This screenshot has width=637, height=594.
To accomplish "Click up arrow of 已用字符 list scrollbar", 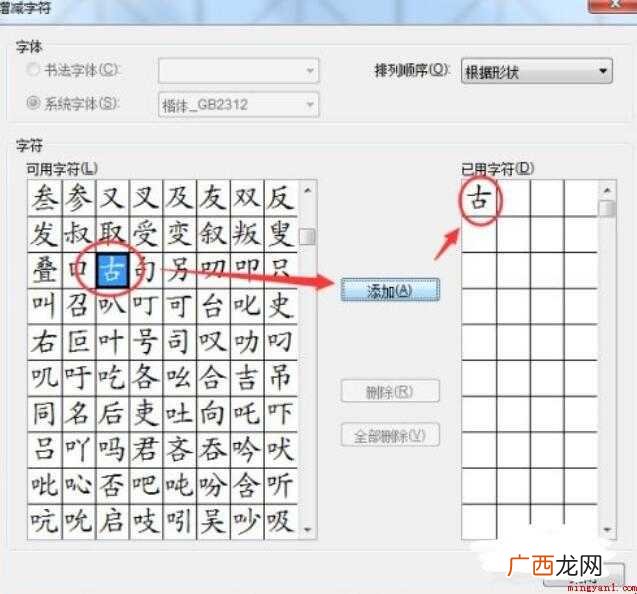I will (x=607, y=190).
